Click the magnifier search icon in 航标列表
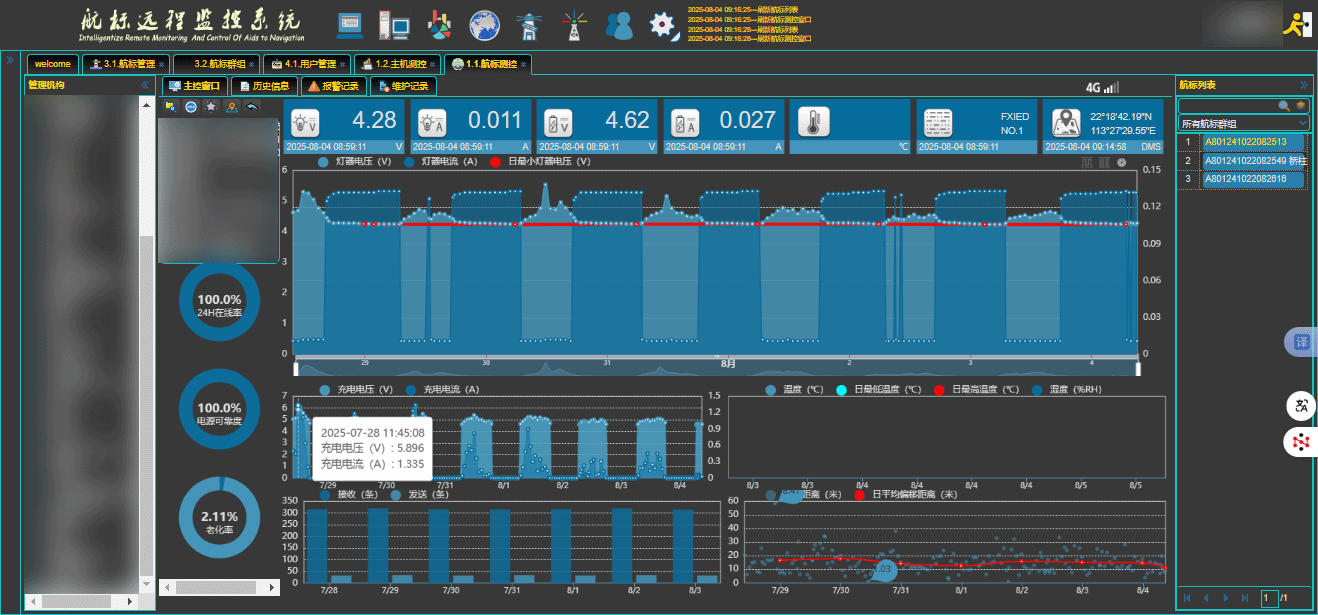 (1284, 106)
